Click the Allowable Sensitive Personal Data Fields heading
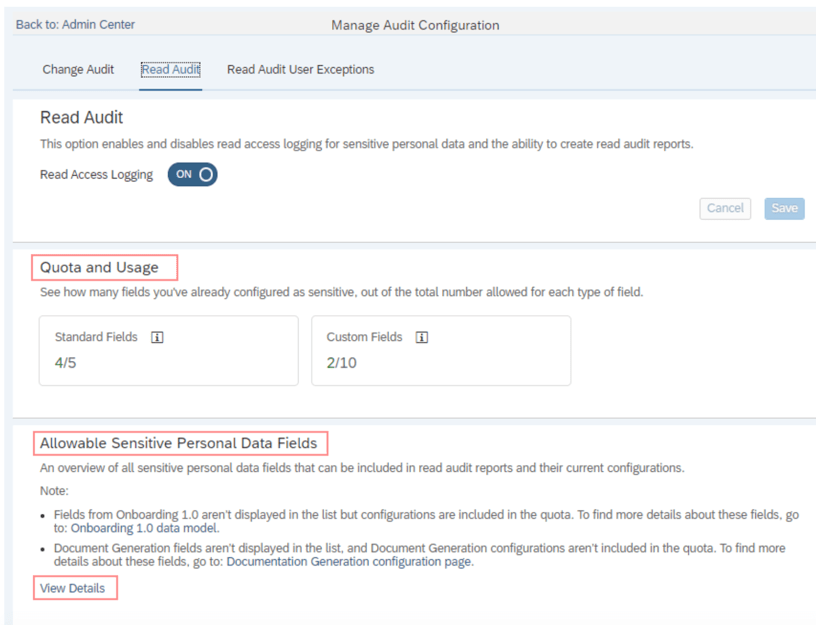 [x=179, y=443]
